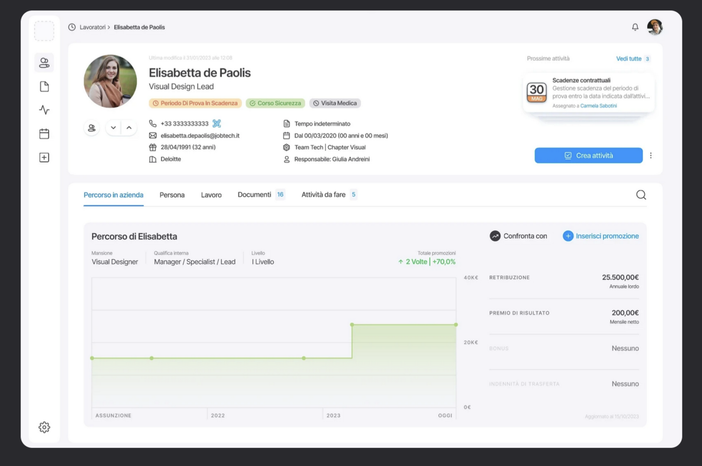Open the documents icon in sidebar
The image size is (702, 466).
click(x=44, y=87)
